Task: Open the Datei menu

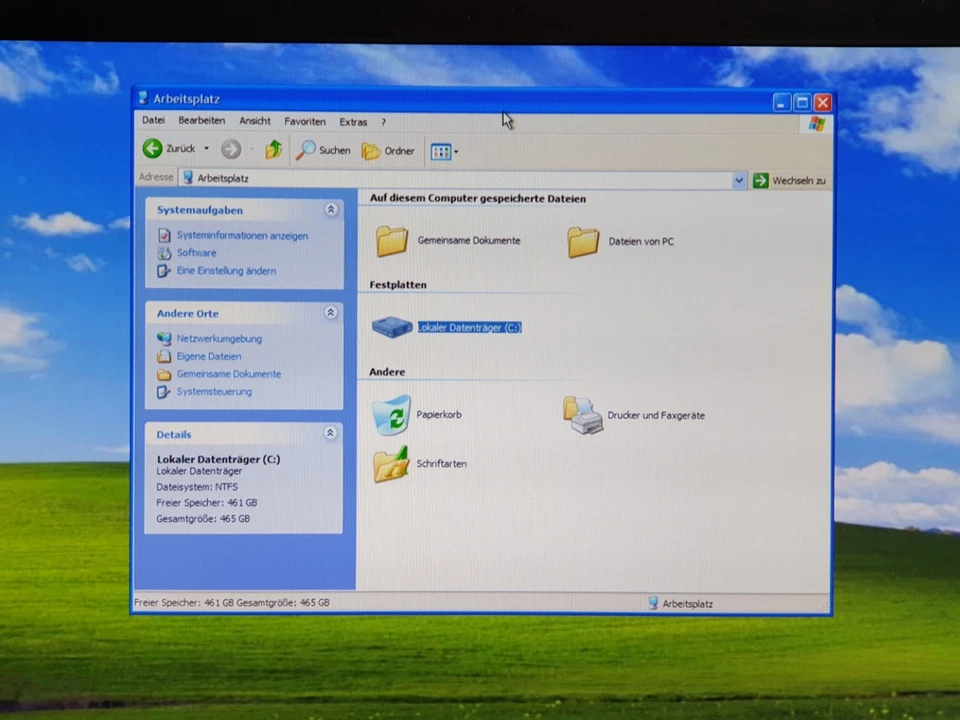Action: (153, 120)
